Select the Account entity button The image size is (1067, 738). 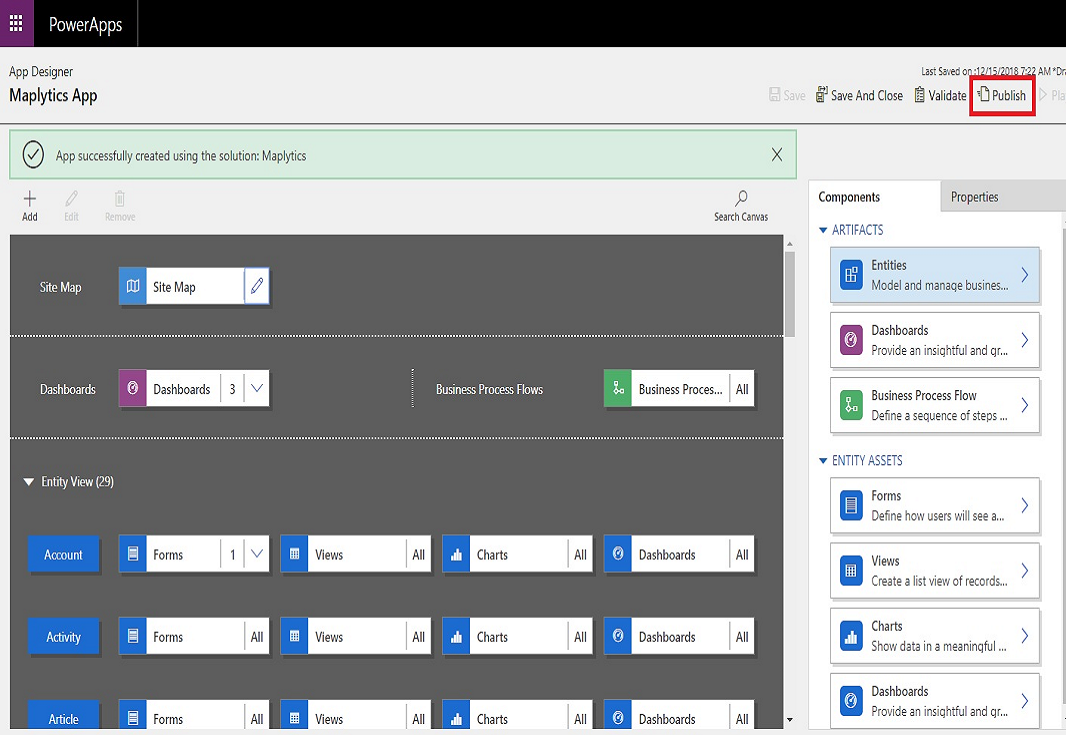pyautogui.click(x=63, y=554)
